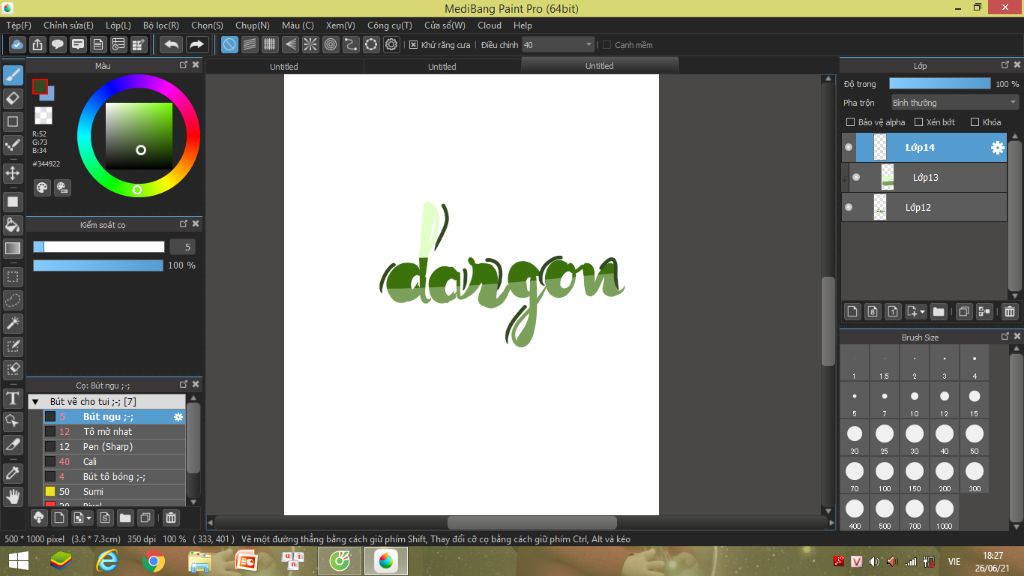Select the Lớp13 layer thumbnail
This screenshot has height=576, width=1024.
(x=888, y=178)
